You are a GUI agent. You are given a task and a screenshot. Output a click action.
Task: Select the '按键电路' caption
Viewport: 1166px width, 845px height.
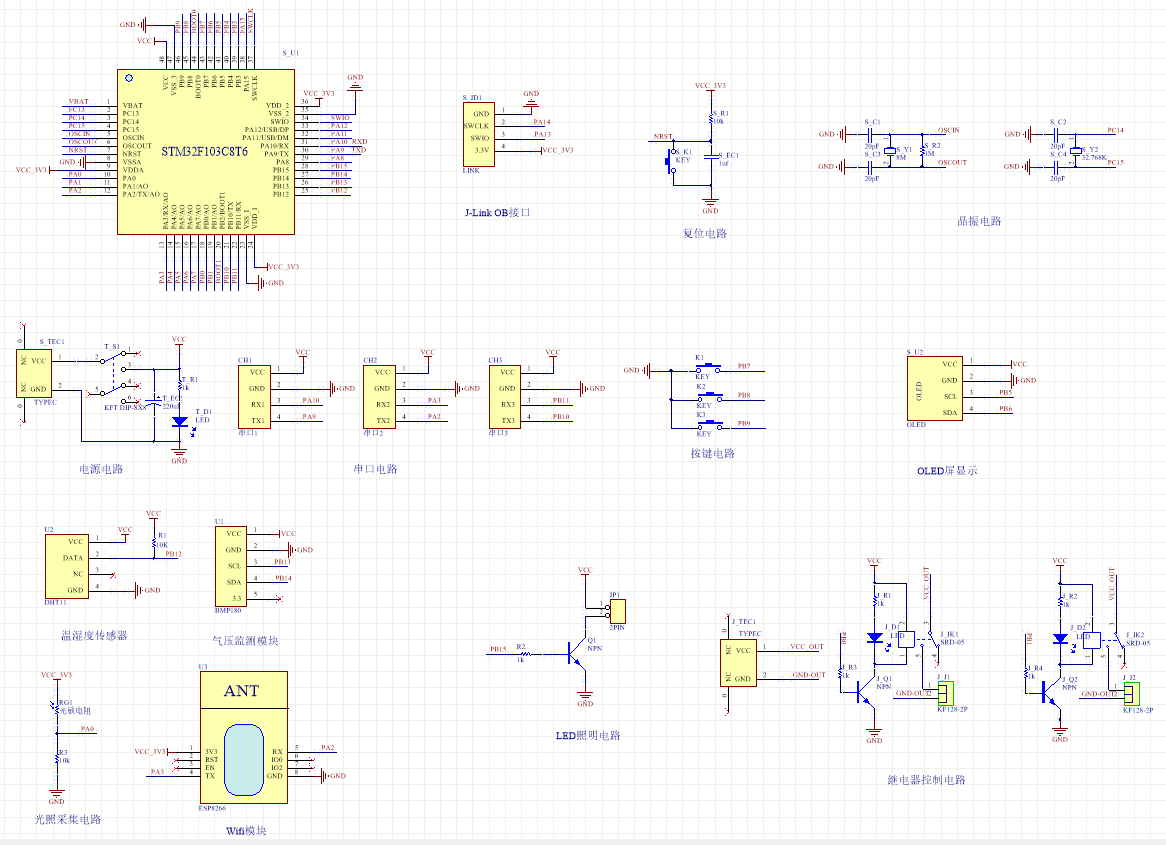point(712,453)
